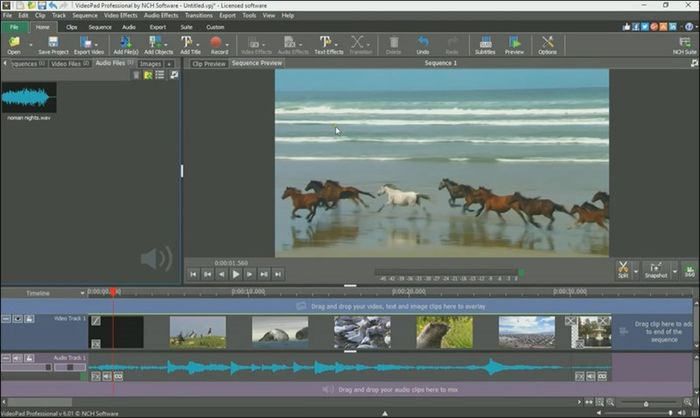Click the Save Project icon

(52, 44)
